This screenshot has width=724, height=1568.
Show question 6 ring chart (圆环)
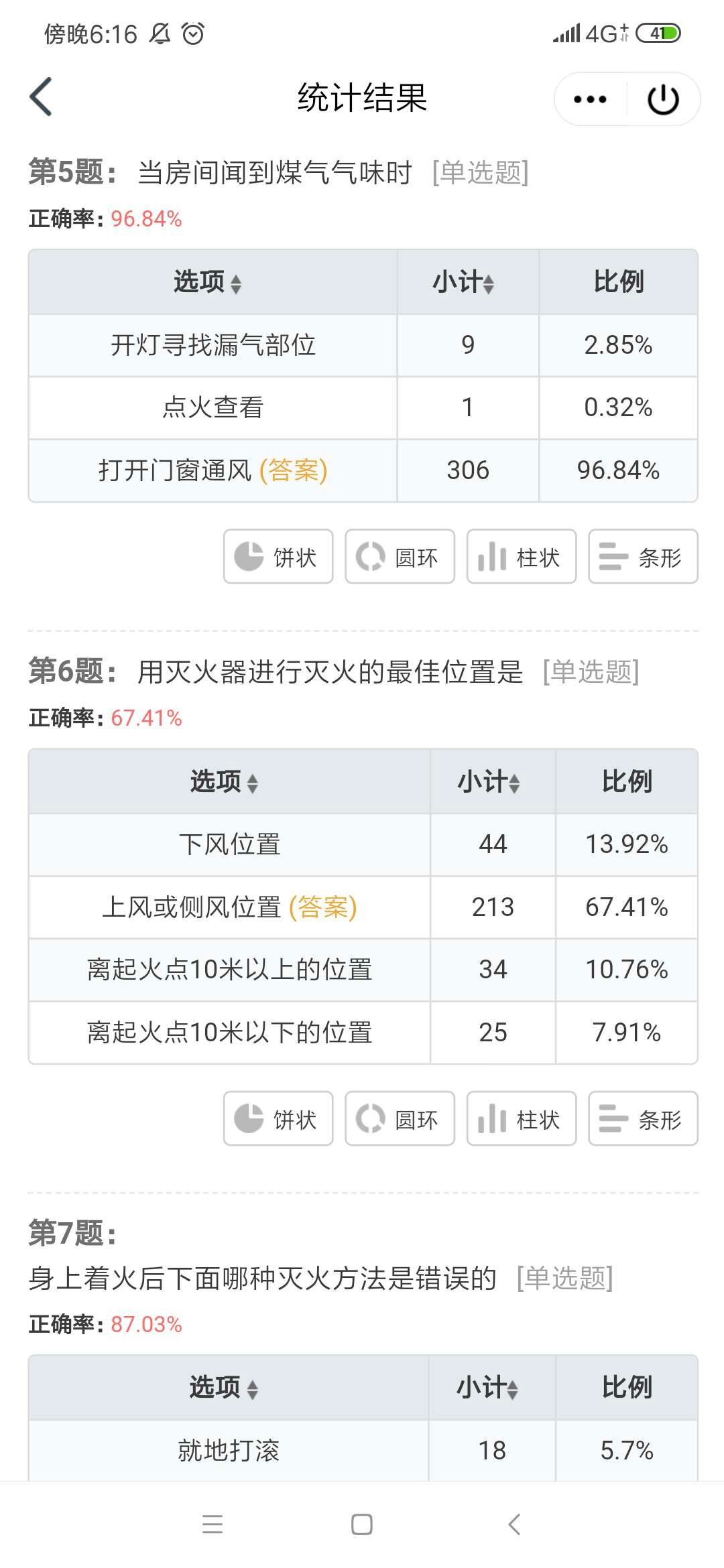(400, 1118)
